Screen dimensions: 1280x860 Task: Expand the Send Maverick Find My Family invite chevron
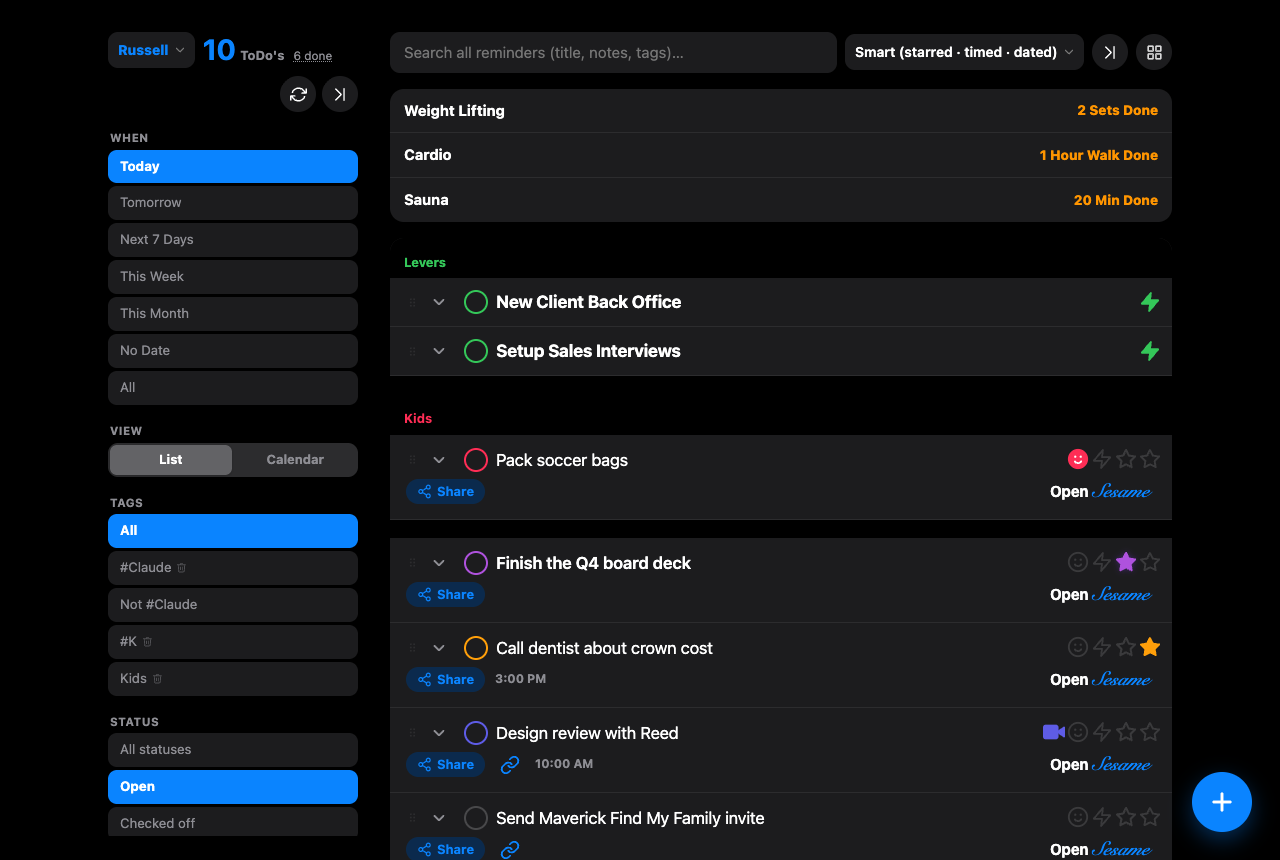coord(439,818)
